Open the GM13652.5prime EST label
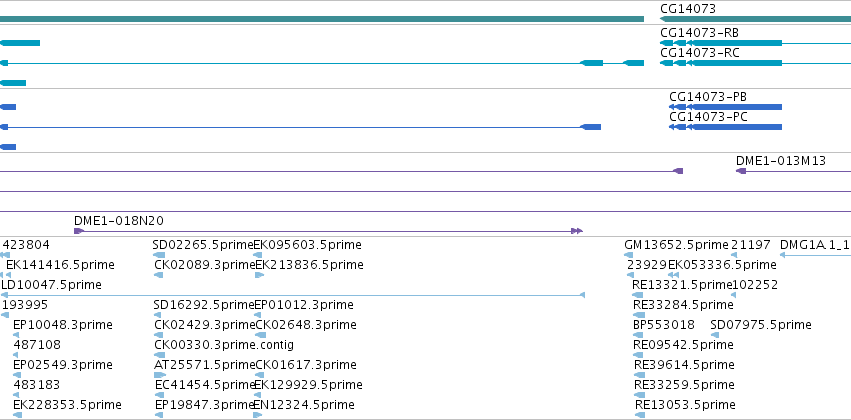 coord(676,245)
